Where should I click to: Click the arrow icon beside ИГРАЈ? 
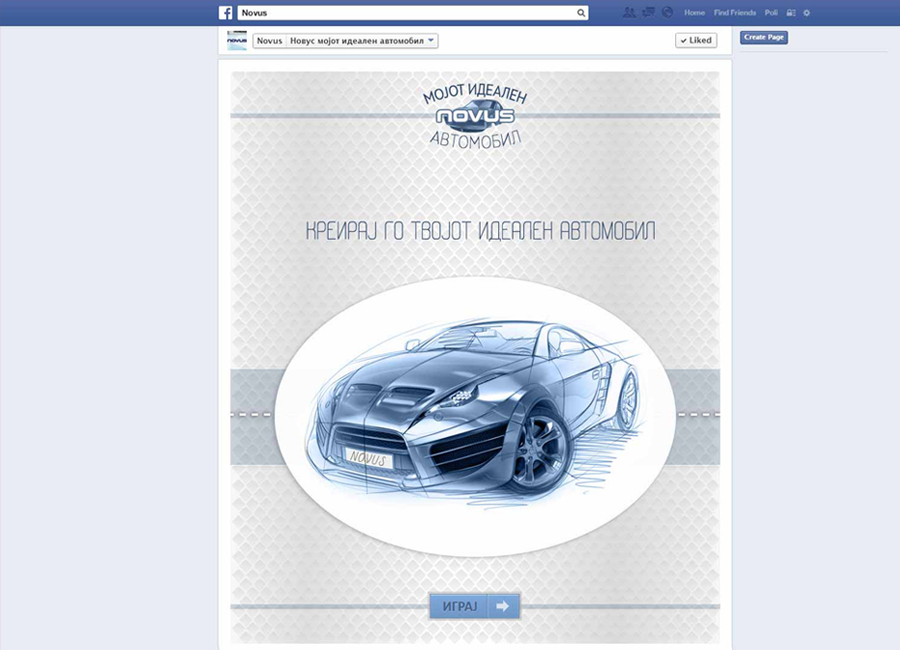(504, 606)
